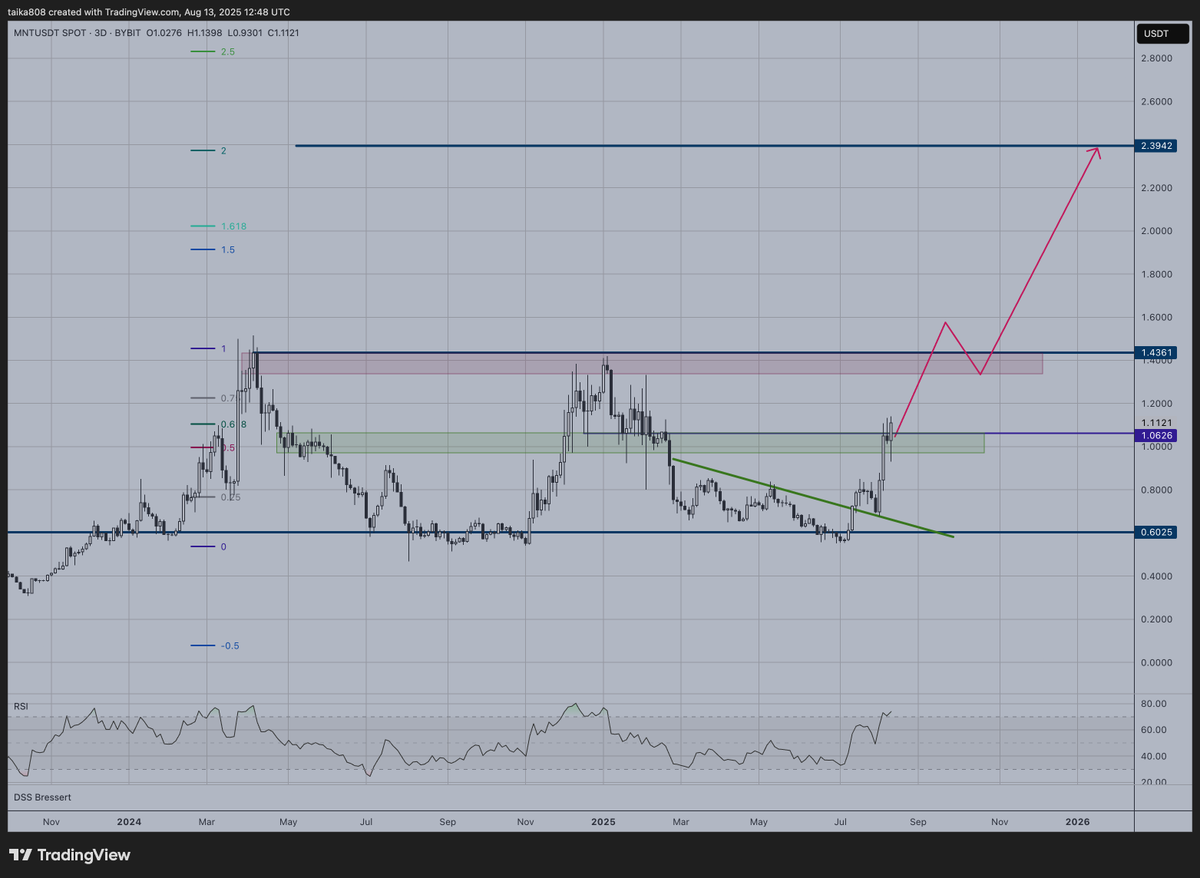Click the C1.1121 close value in header
This screenshot has width=1200, height=878.
click(283, 34)
